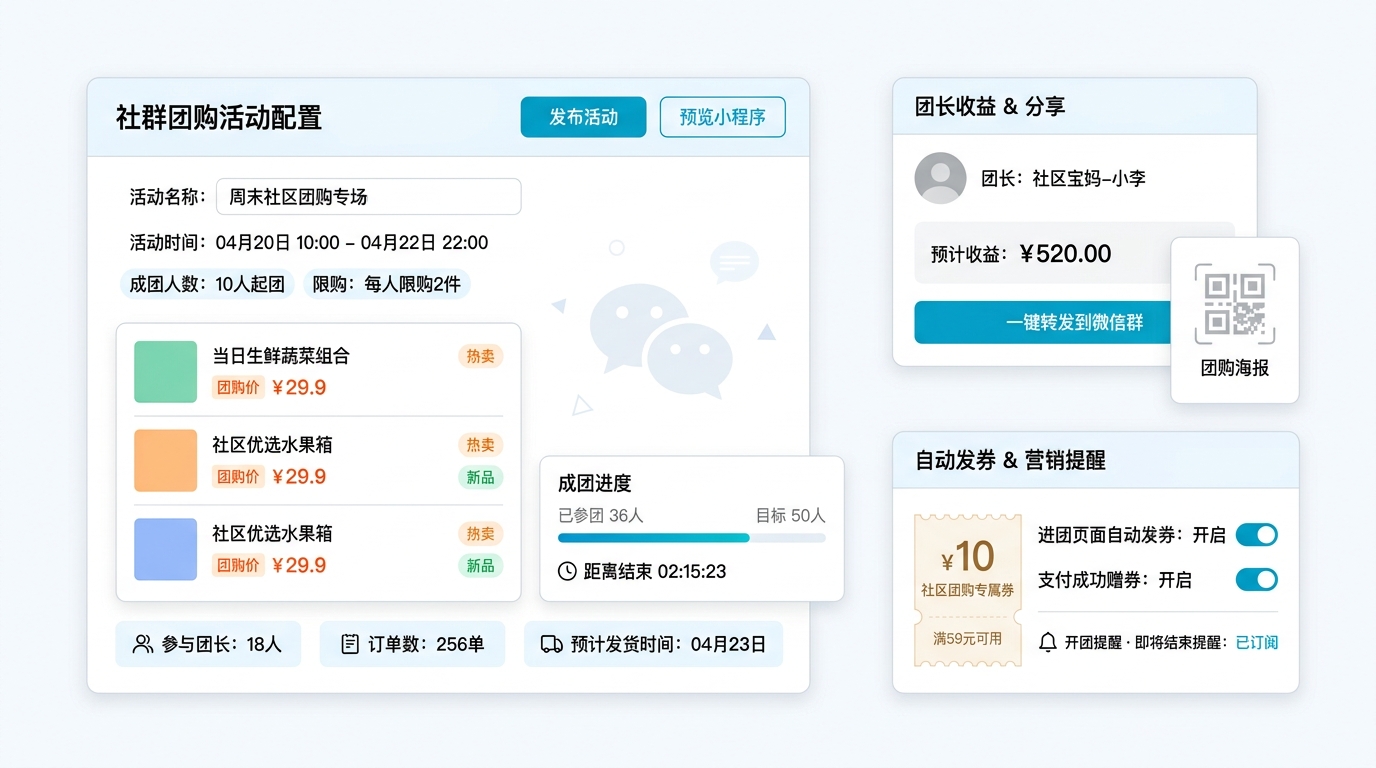Click the 限购：每人限购2件 chip
Image resolution: width=1376 pixels, height=768 pixels.
click(x=387, y=284)
